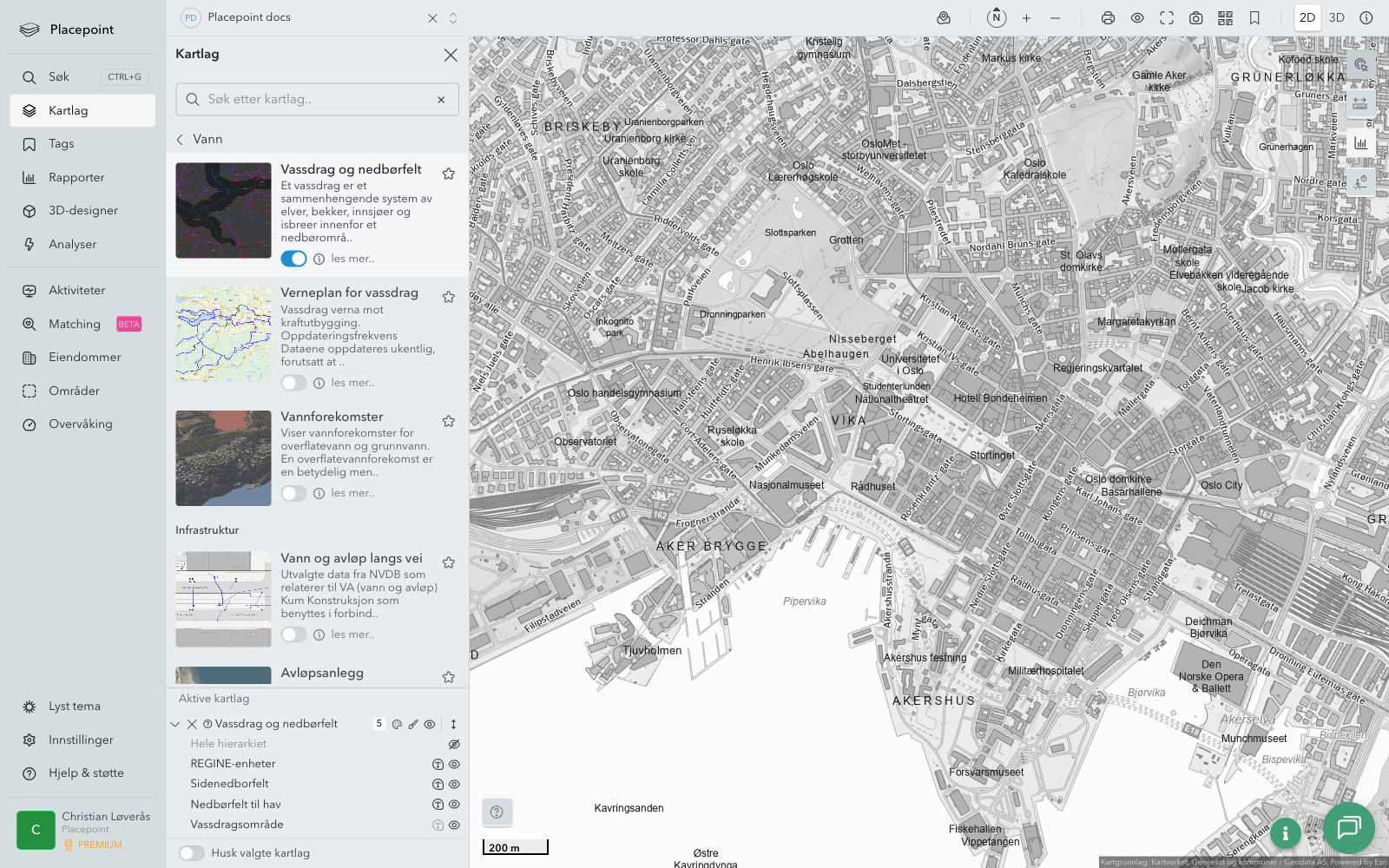This screenshot has height=868, width=1389.
Task: Open color palette for Vassdrag og nedbørfelt
Action: tap(397, 724)
